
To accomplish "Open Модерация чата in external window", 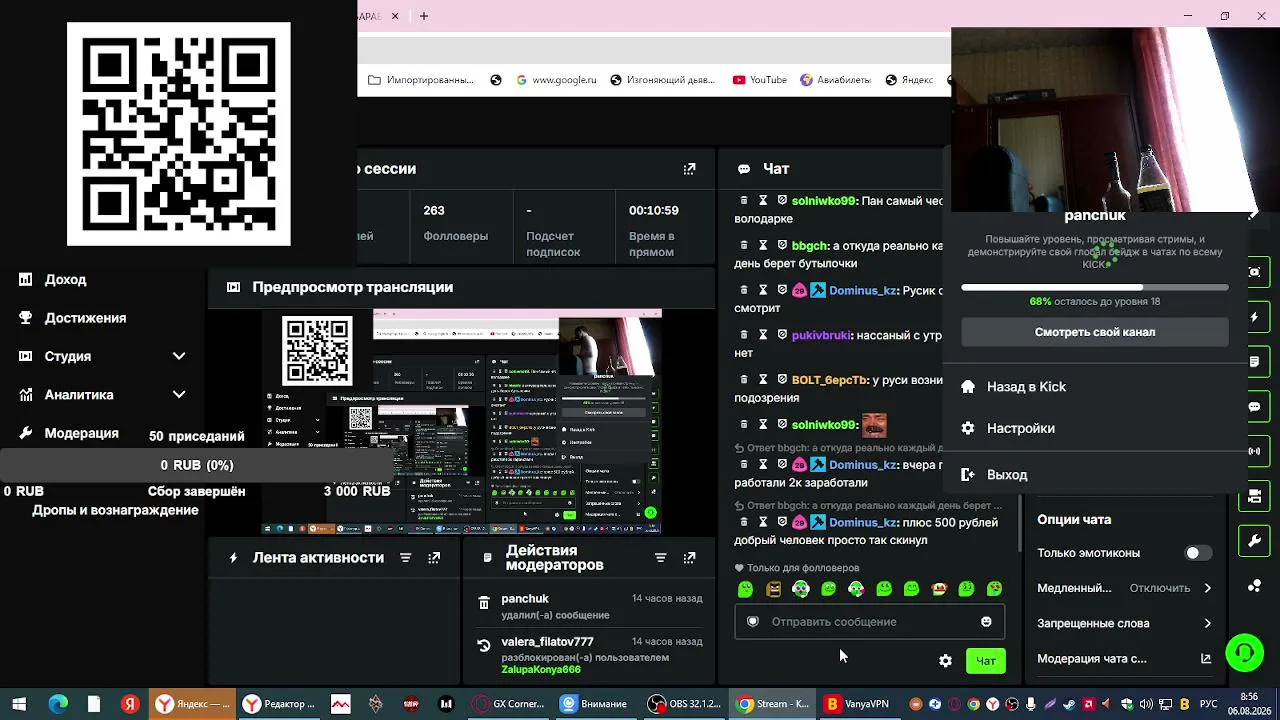I will (1206, 659).
